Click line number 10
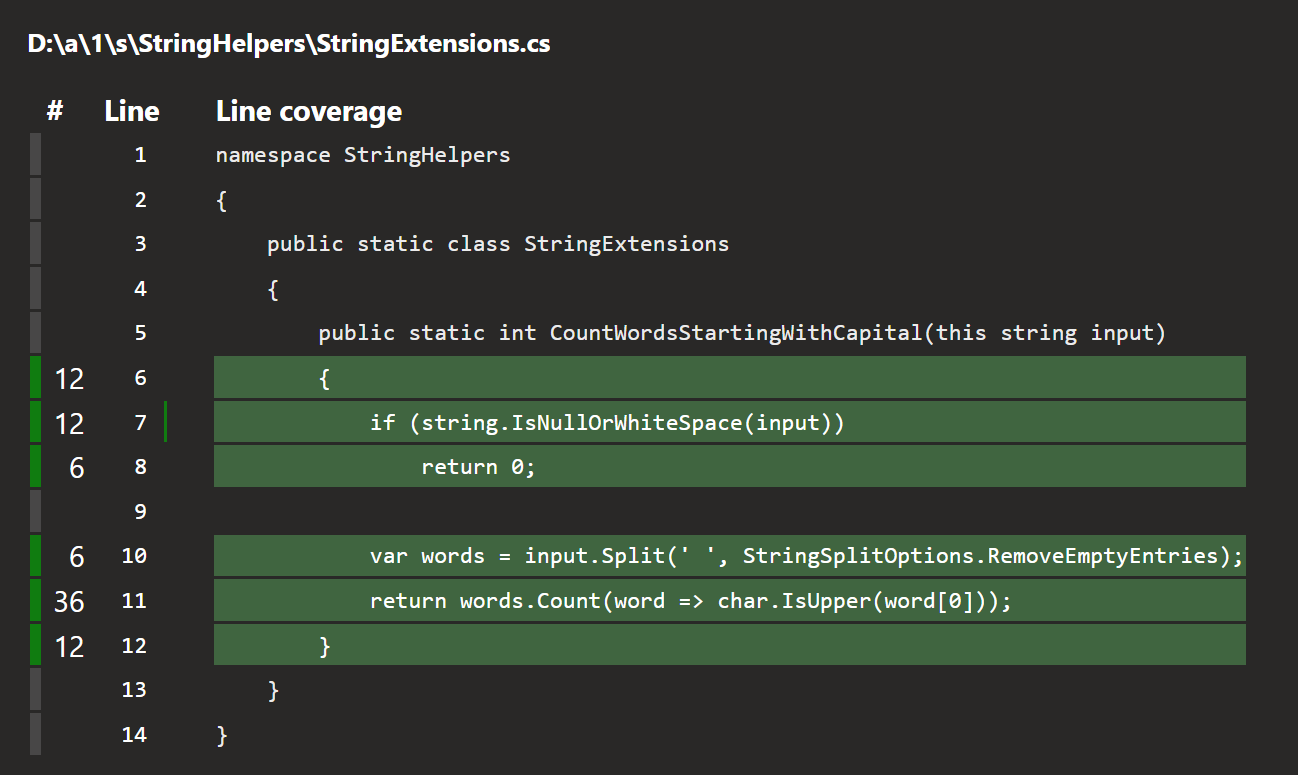The height and width of the screenshot is (775, 1298). [x=134, y=556]
